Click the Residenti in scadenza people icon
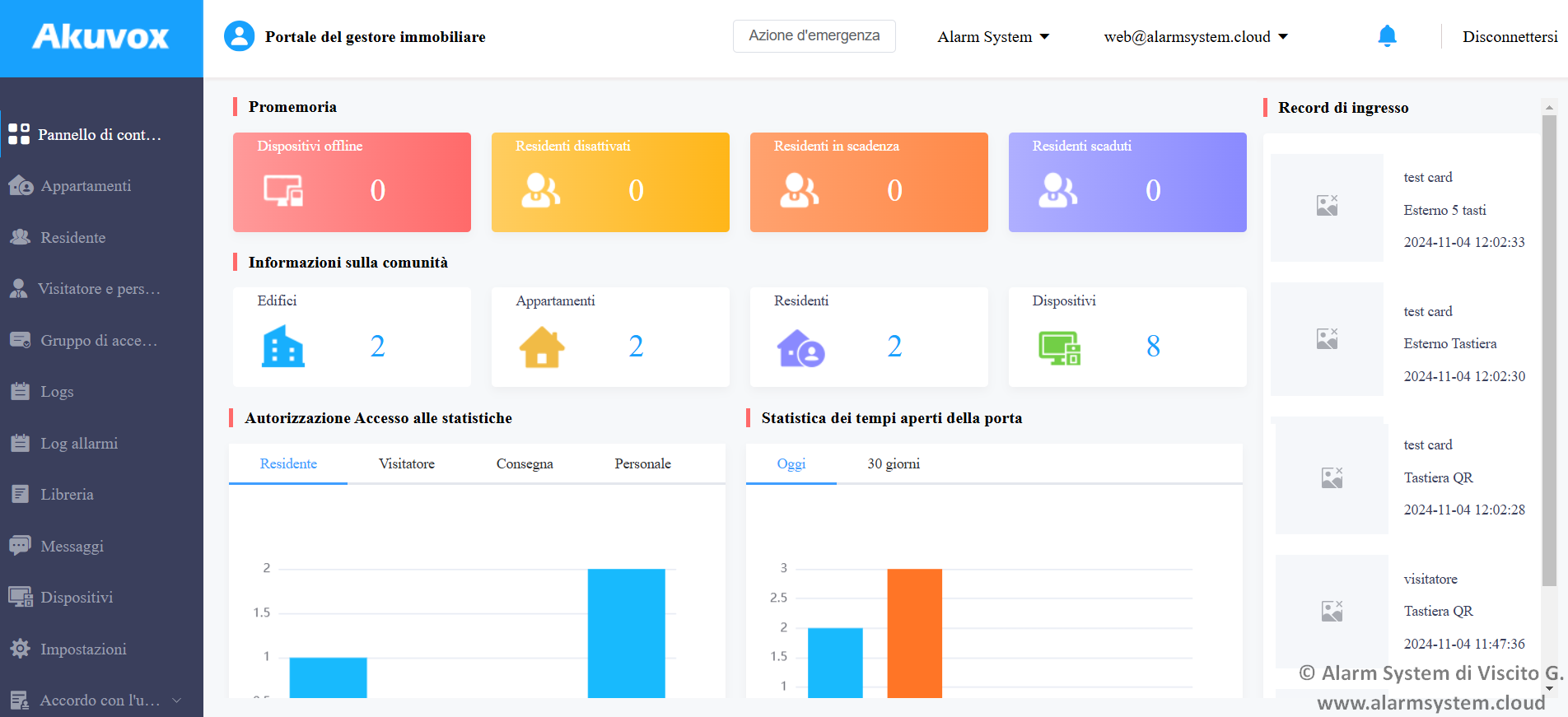 click(x=799, y=190)
